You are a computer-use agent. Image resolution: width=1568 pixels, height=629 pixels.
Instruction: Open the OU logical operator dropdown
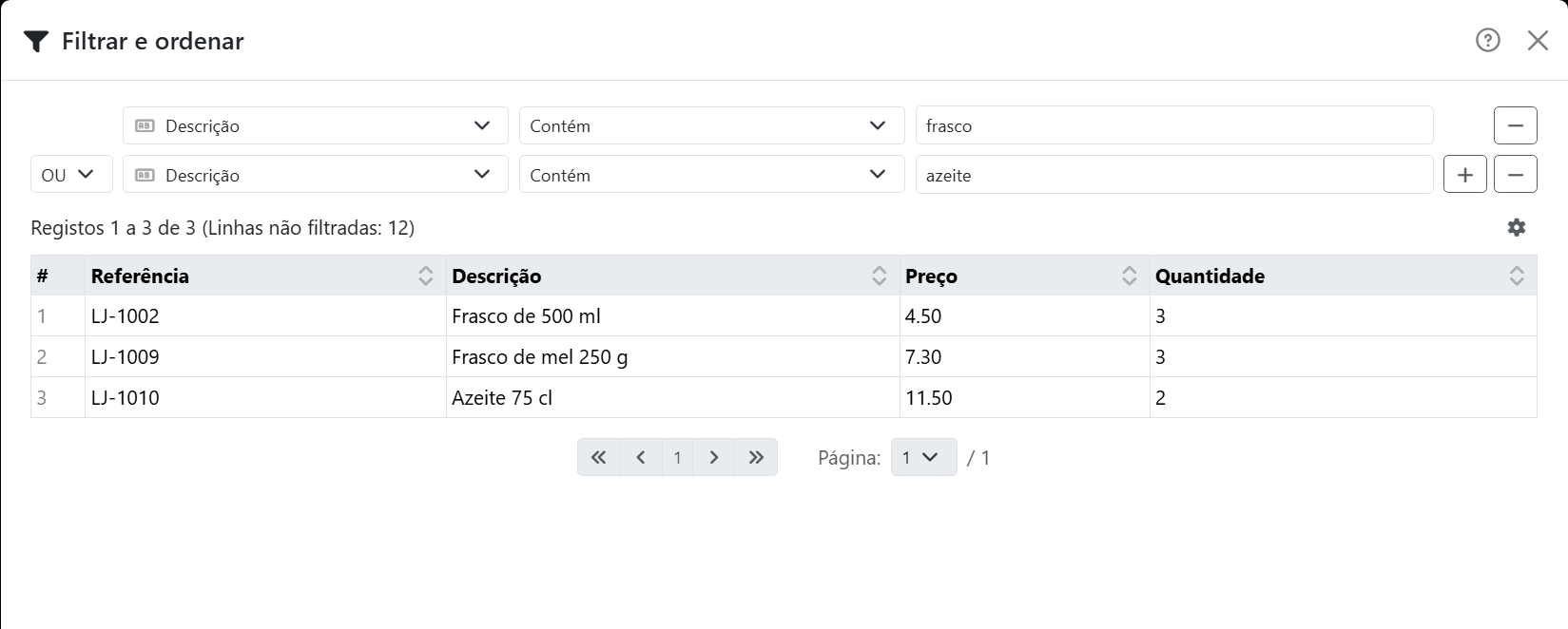coord(71,175)
